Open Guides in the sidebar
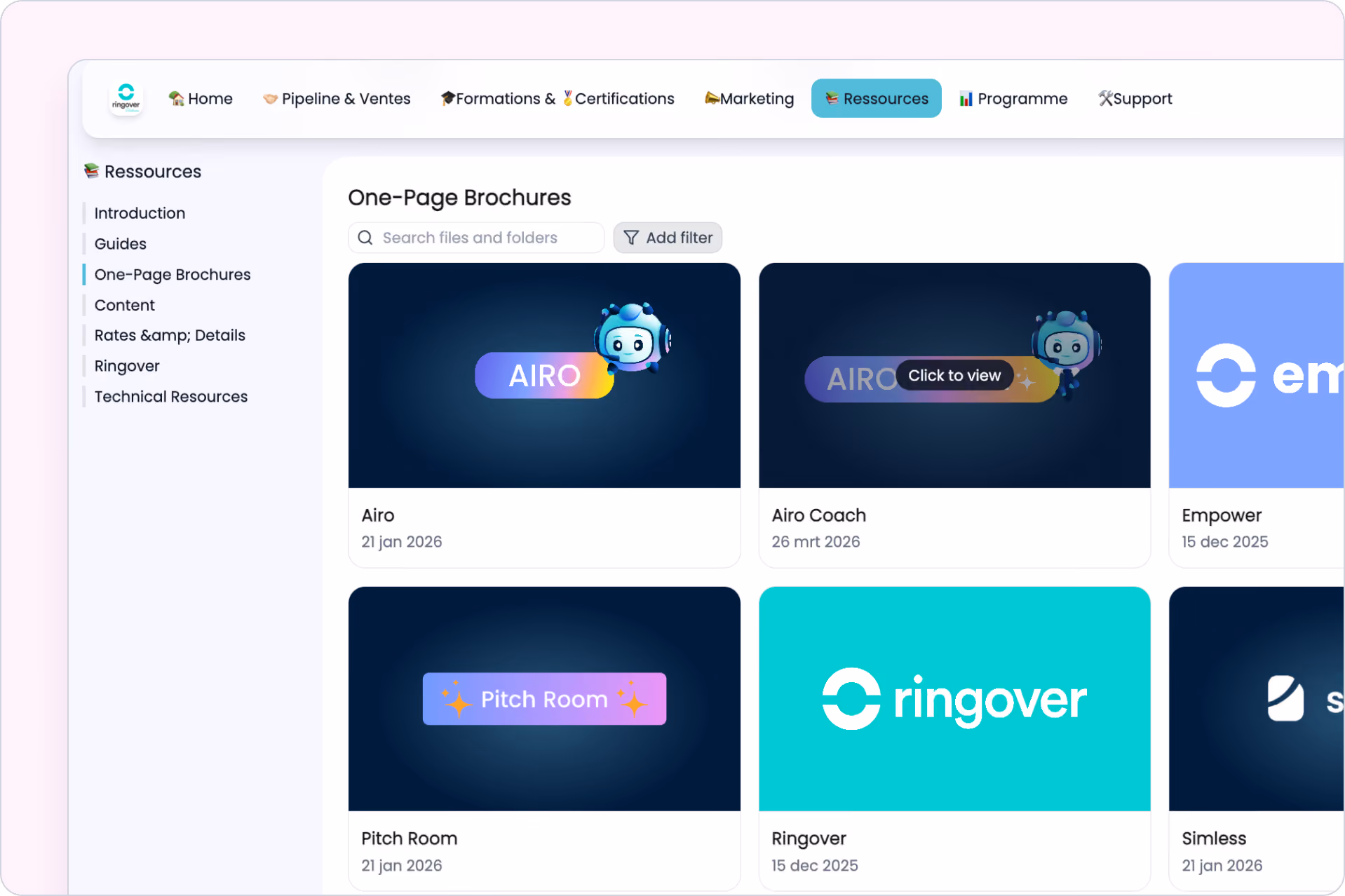1345x896 pixels. pyautogui.click(x=121, y=244)
